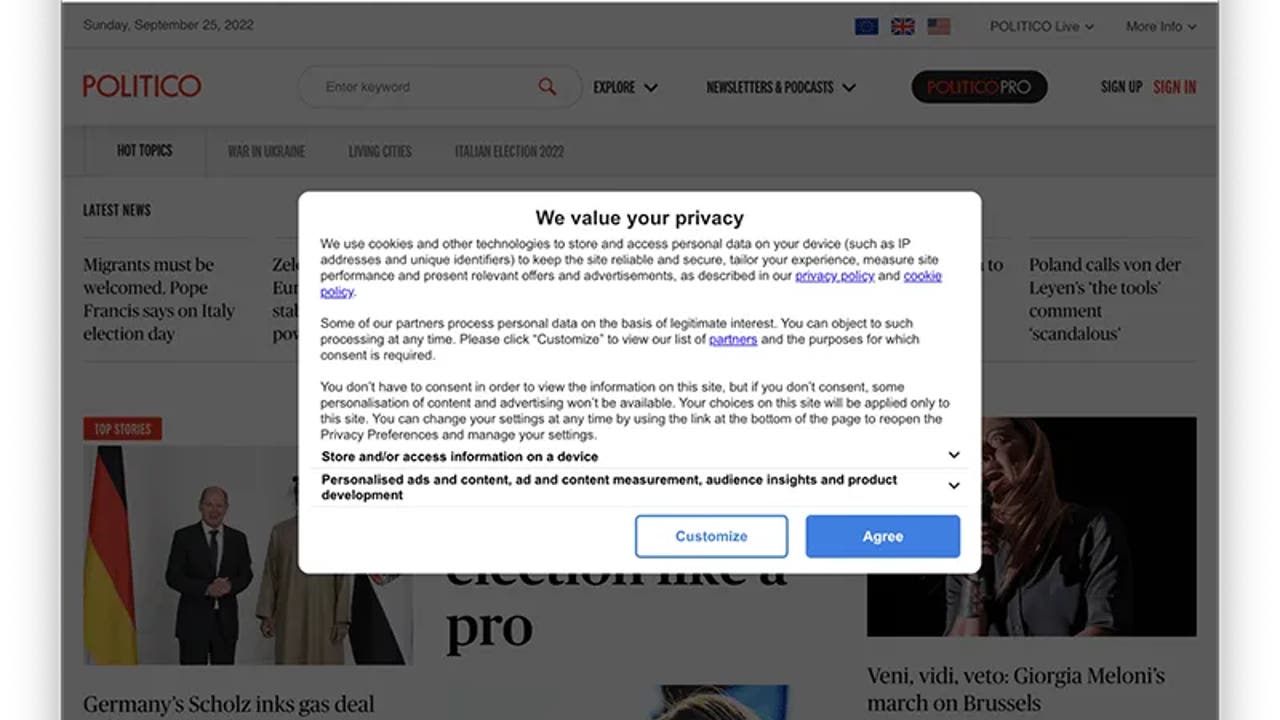Open the privacy policy link
The image size is (1280, 720).
(x=835, y=276)
